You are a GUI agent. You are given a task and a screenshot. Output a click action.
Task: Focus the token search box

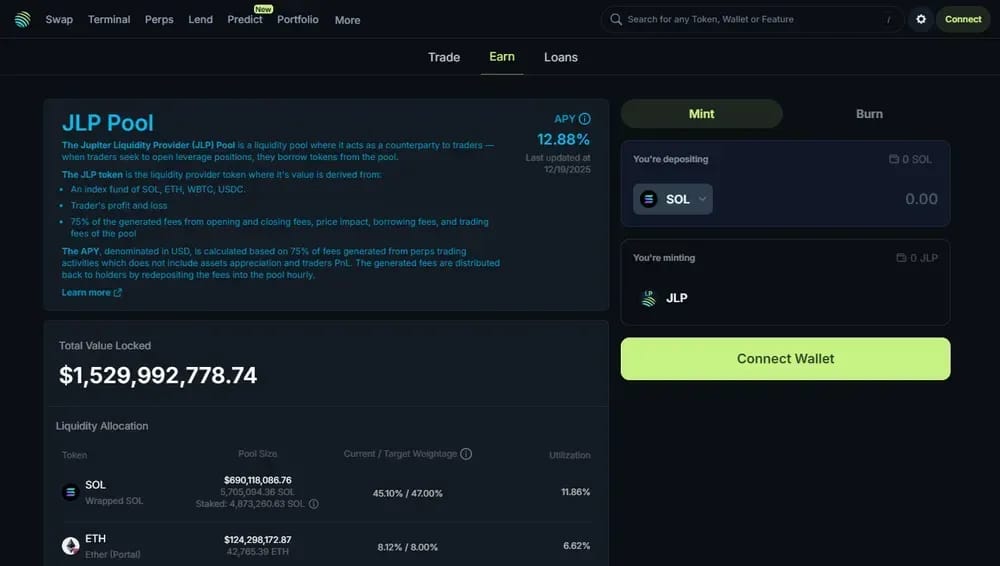(x=752, y=19)
